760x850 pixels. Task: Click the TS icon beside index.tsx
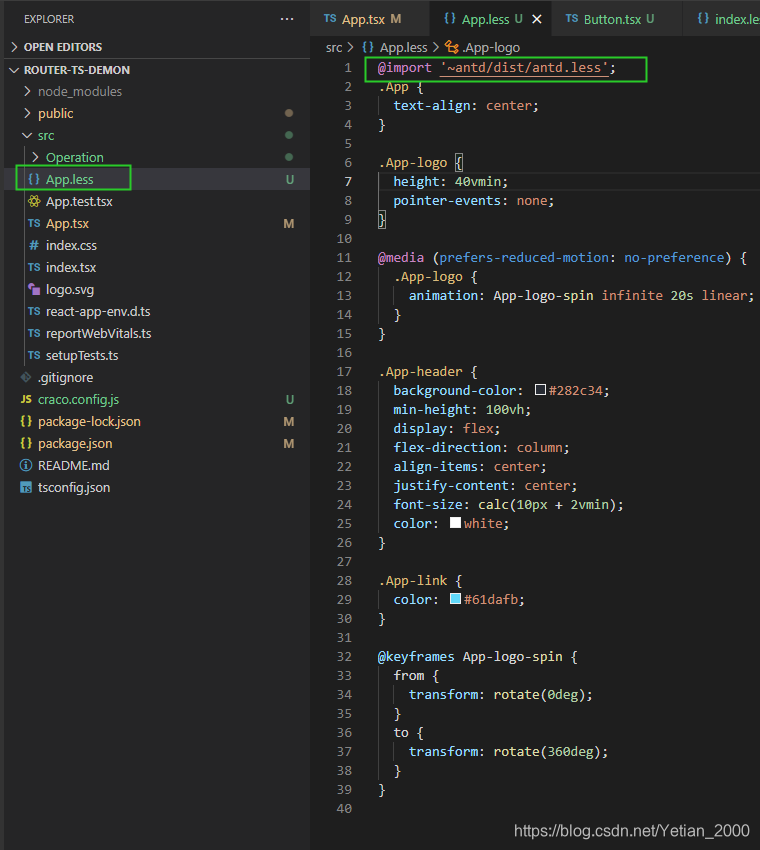click(x=34, y=267)
